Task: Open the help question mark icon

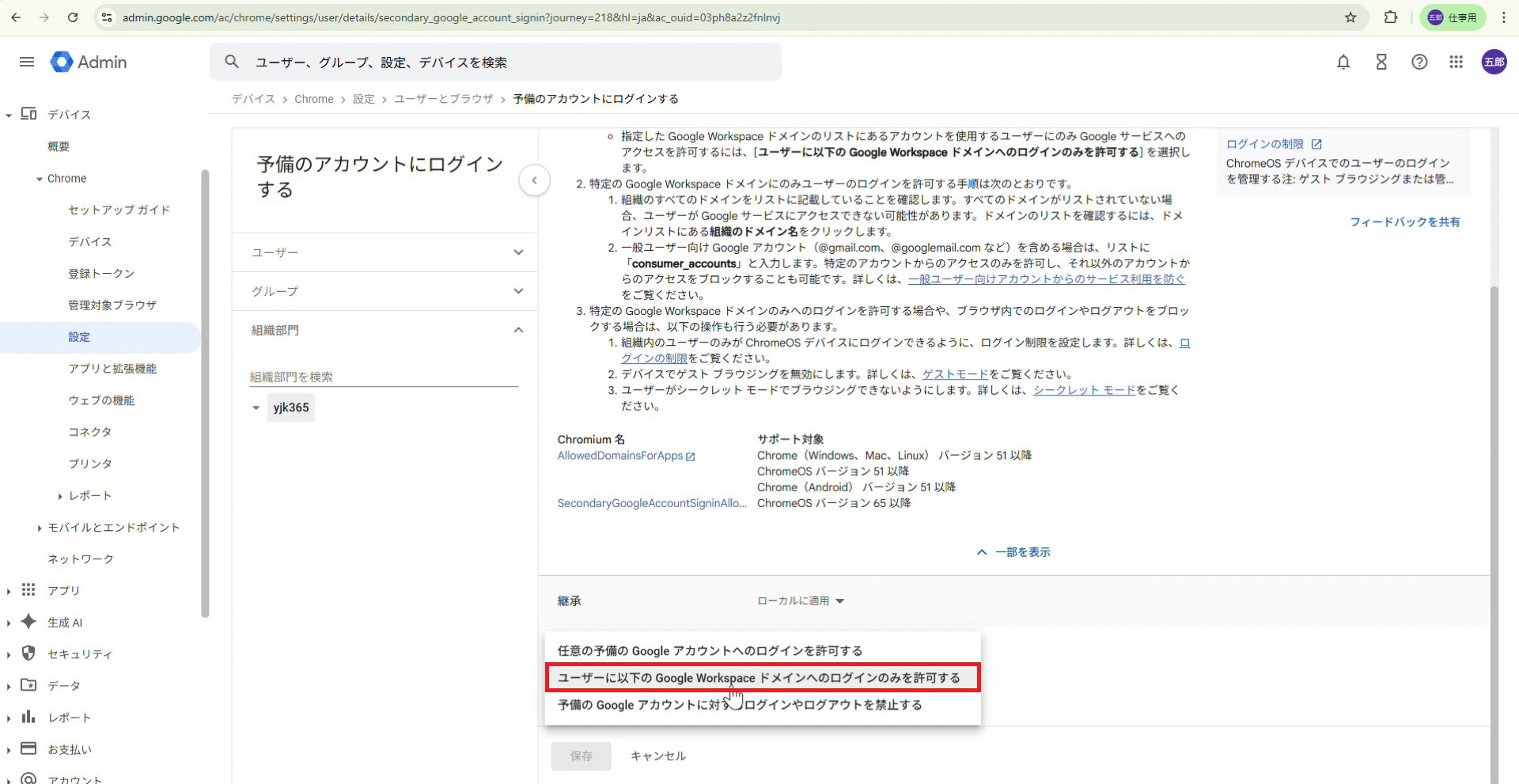Action: pyautogui.click(x=1419, y=62)
